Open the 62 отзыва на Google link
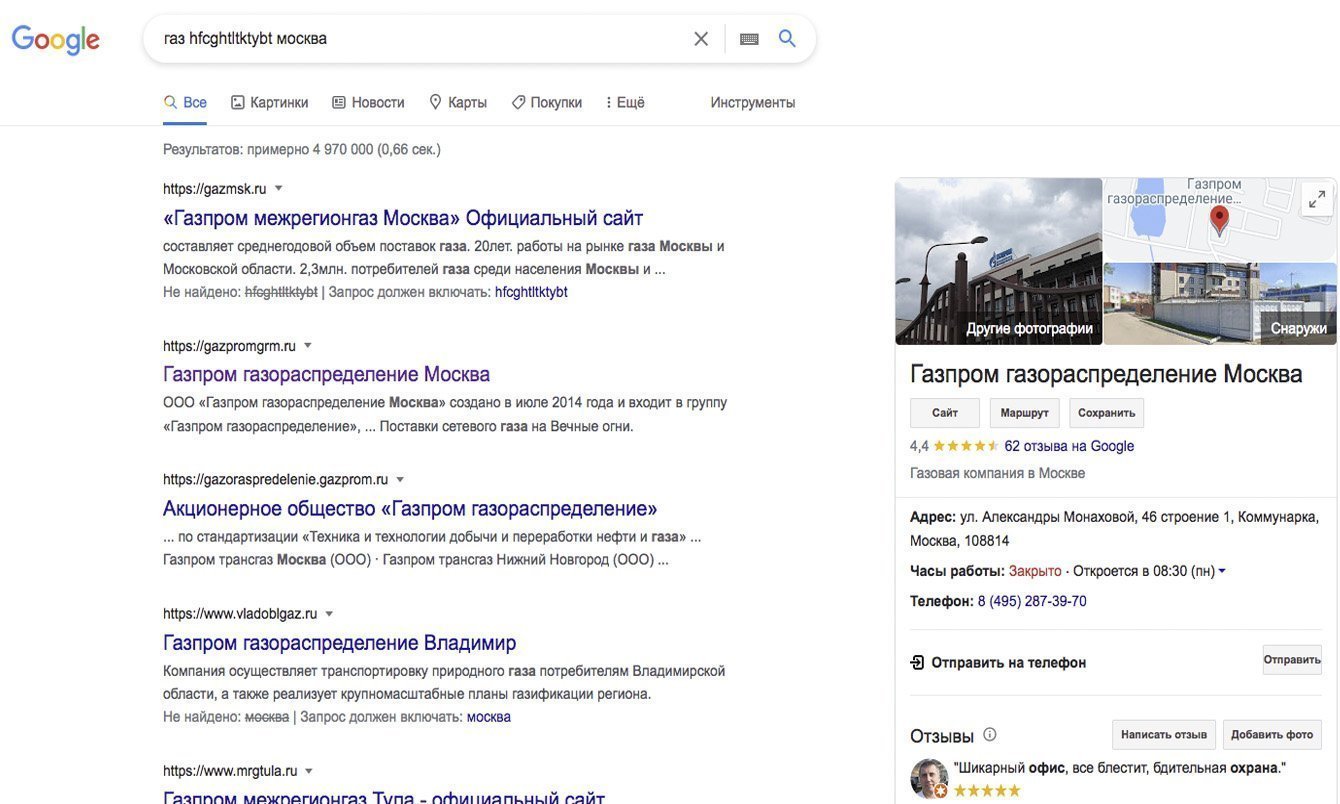 (1069, 446)
